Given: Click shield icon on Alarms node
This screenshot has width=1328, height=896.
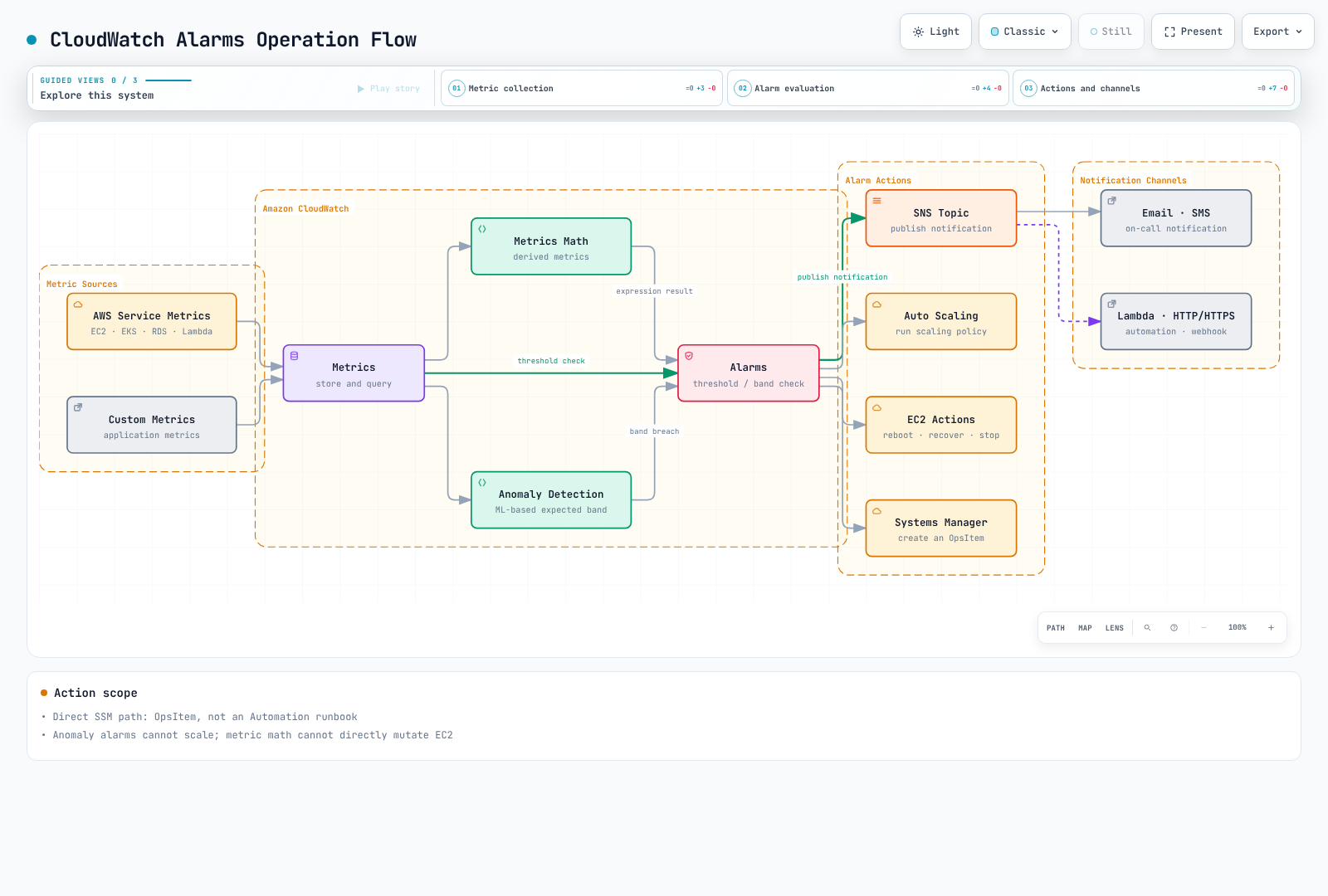Looking at the screenshot, I should tap(689, 356).
